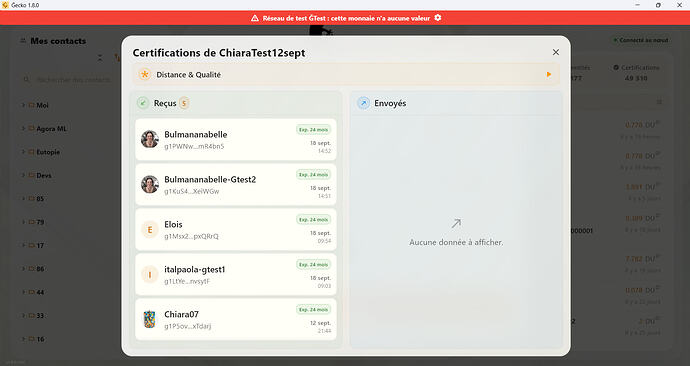Open the hamburger menu beside Mes contacts
The width and height of the screenshot is (690, 366).
point(22,40)
